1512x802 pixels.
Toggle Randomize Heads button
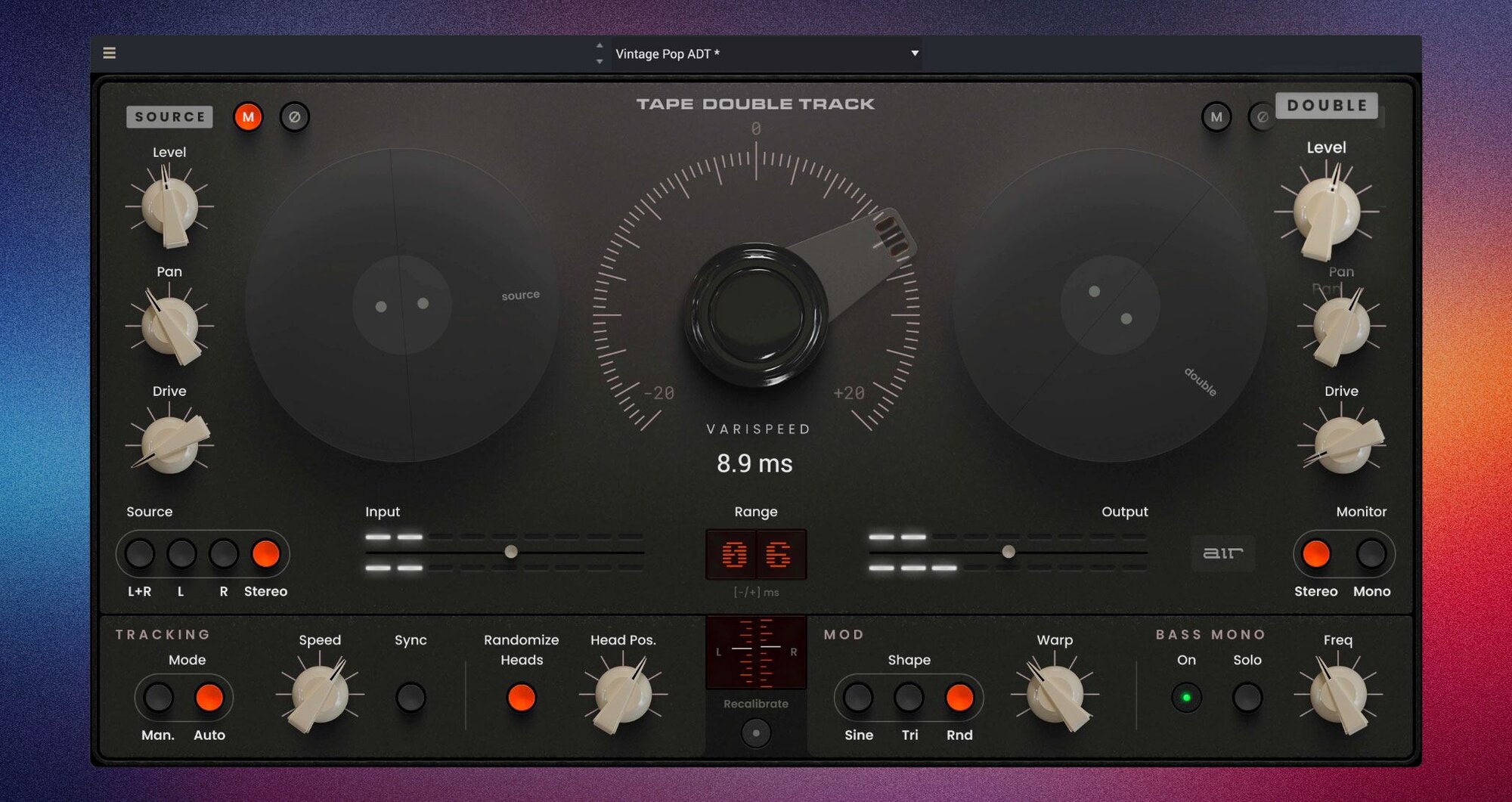click(x=521, y=697)
